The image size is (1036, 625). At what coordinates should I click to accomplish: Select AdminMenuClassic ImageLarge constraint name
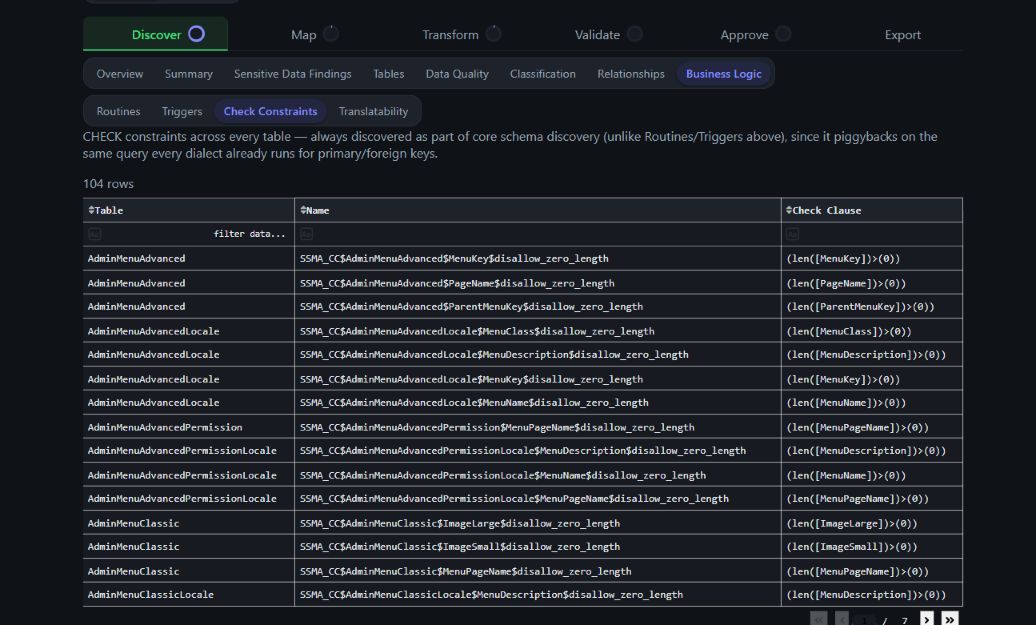(460, 523)
